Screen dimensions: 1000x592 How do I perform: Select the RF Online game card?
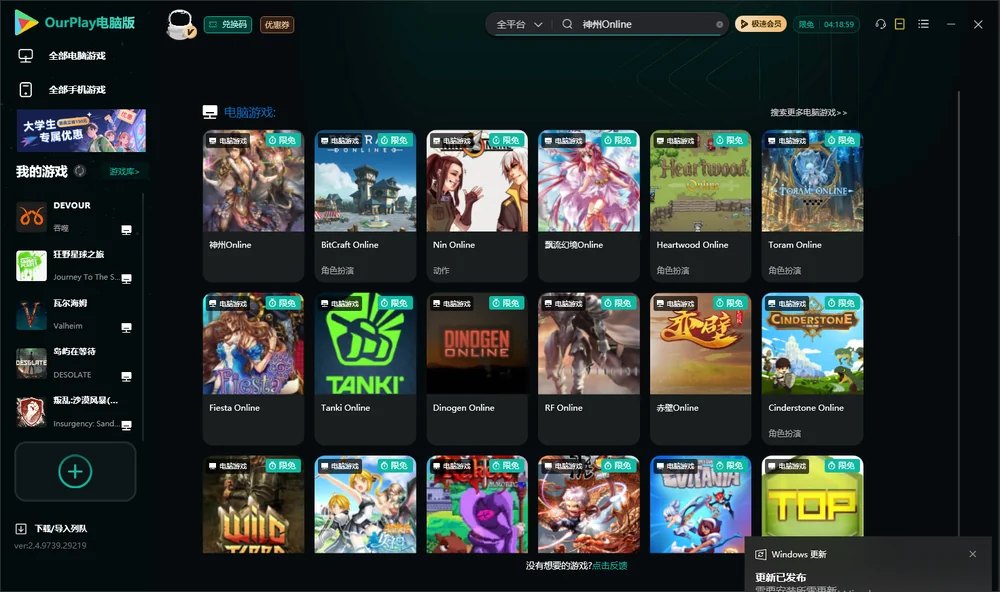tap(589, 369)
